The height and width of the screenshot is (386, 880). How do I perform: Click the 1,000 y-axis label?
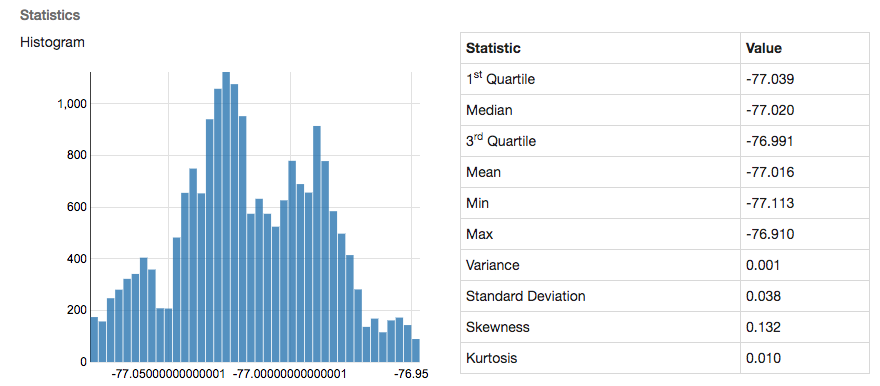(72, 104)
